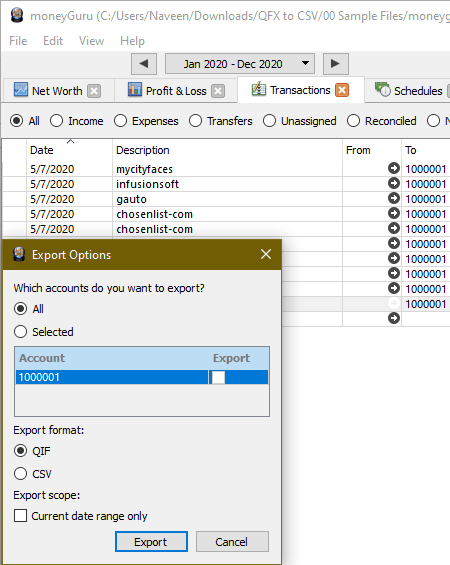
Task: Click the Export button
Action: (151, 542)
